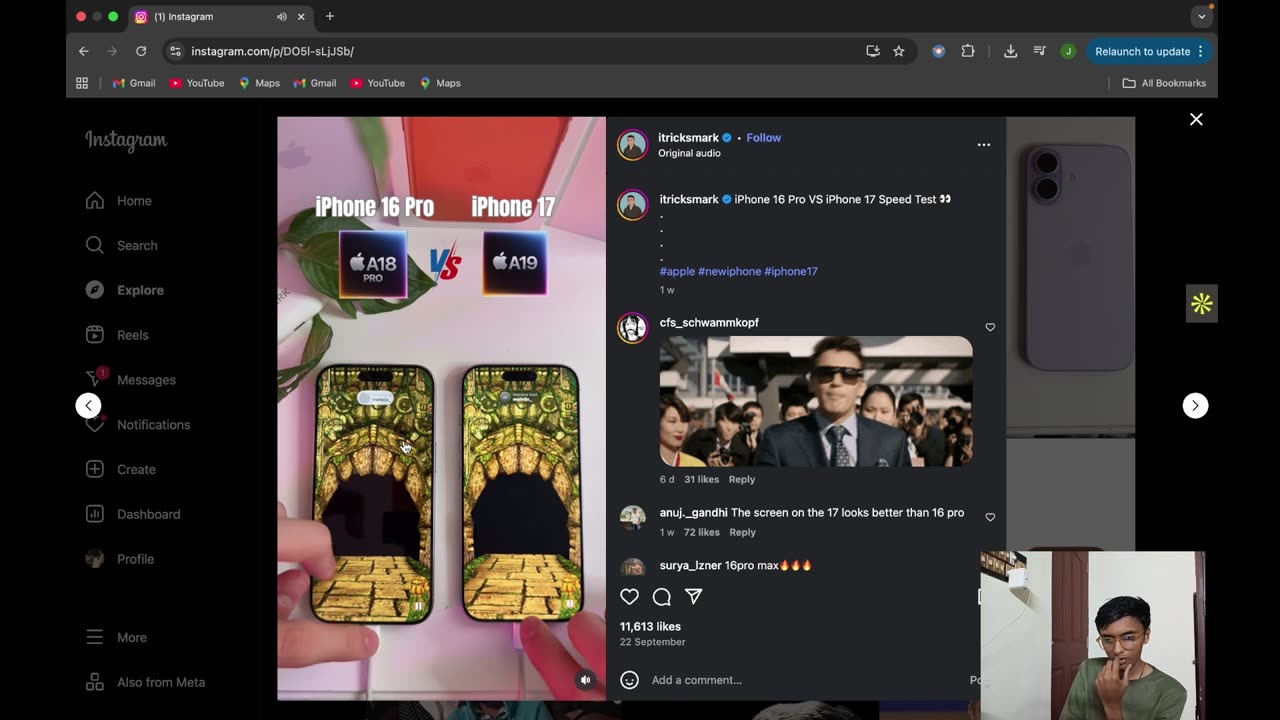Open the #apple hashtag

point(677,271)
